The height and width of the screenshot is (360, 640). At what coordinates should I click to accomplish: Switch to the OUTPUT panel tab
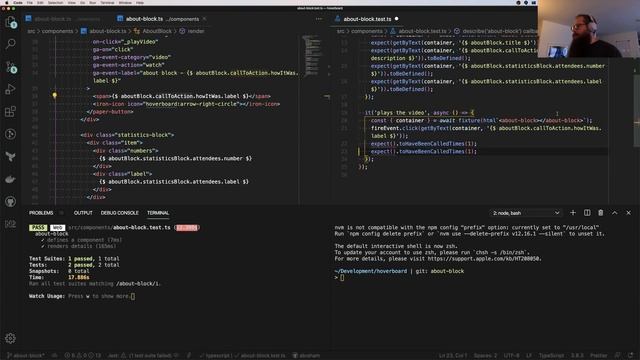point(83,213)
